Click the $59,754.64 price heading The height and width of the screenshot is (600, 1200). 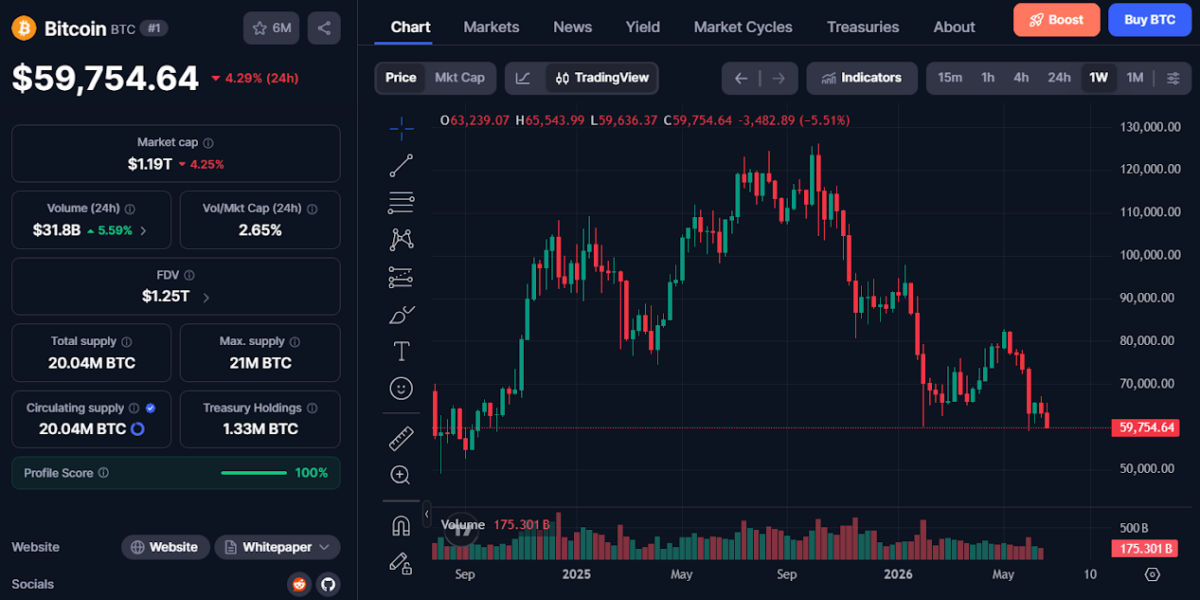[x=105, y=78]
